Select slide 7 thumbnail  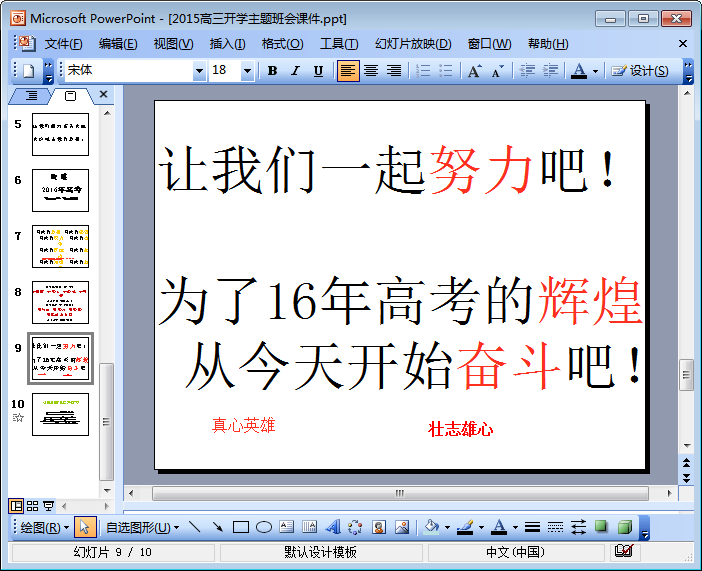click(60, 246)
